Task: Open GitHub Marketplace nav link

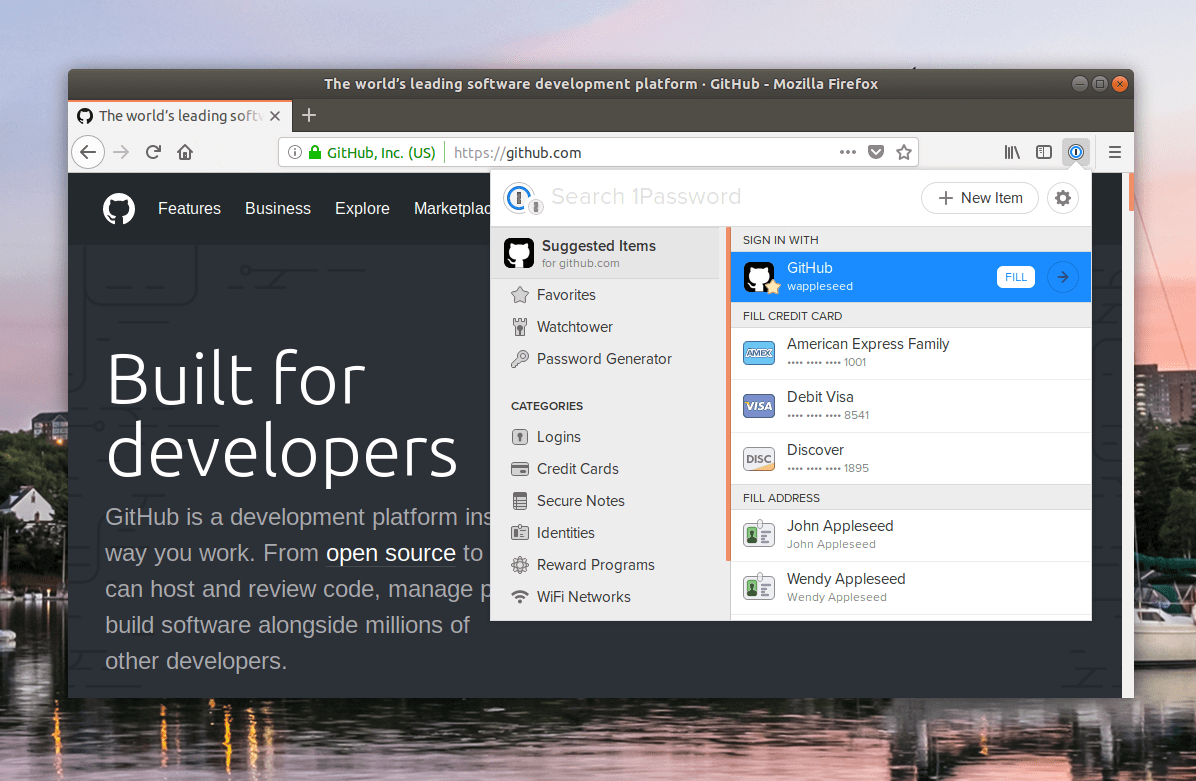Action: [x=452, y=208]
